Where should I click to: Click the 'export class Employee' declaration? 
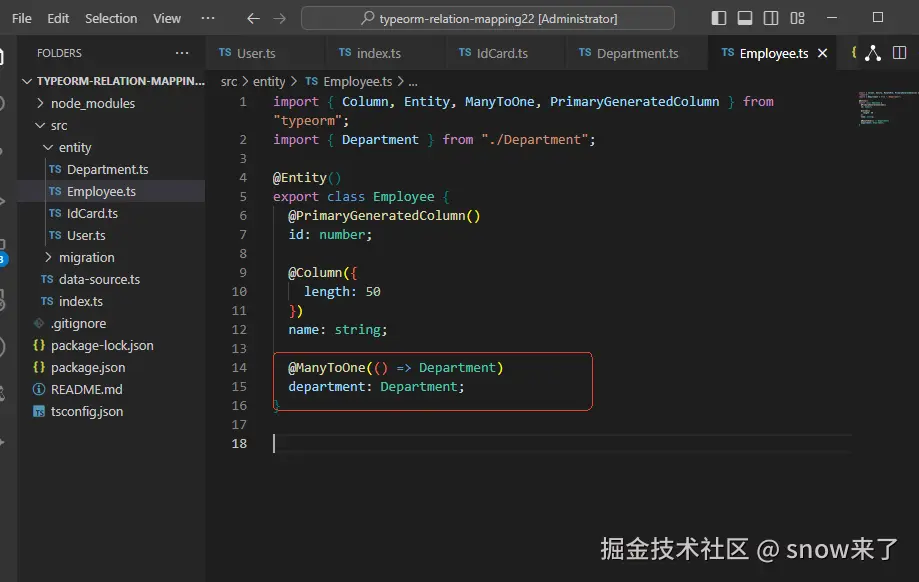pos(353,196)
